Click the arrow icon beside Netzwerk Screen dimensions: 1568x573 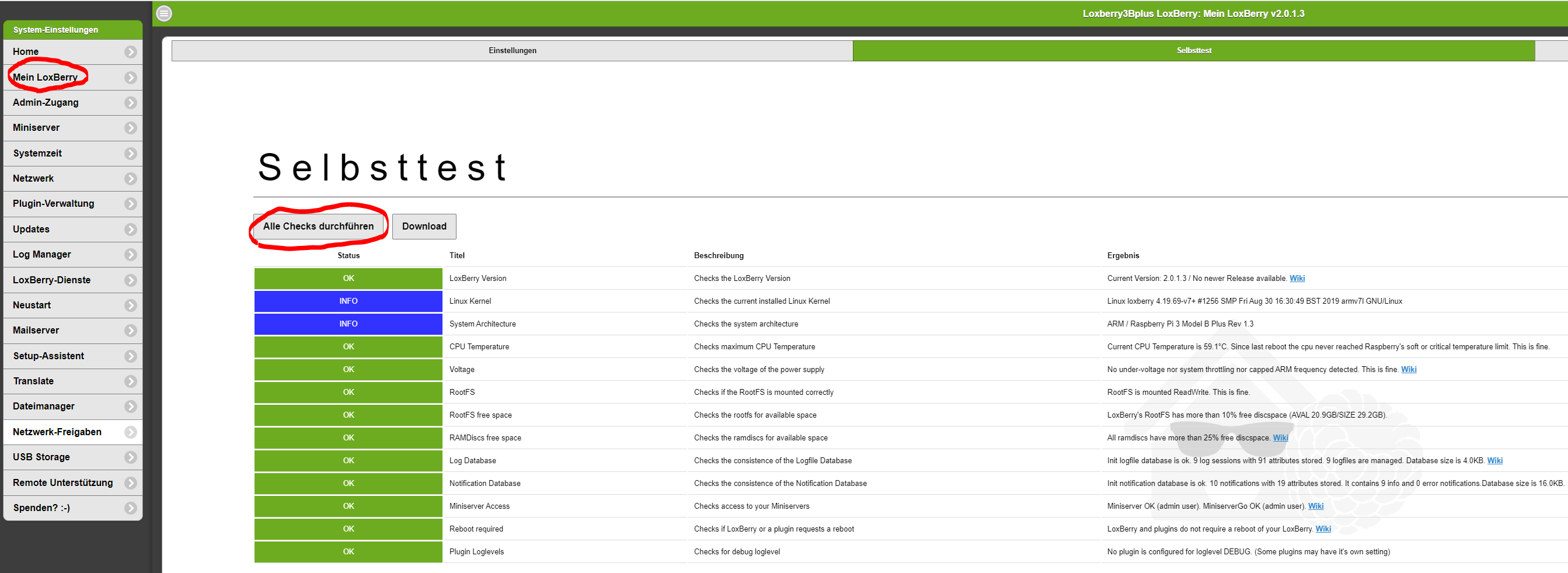pos(130,179)
